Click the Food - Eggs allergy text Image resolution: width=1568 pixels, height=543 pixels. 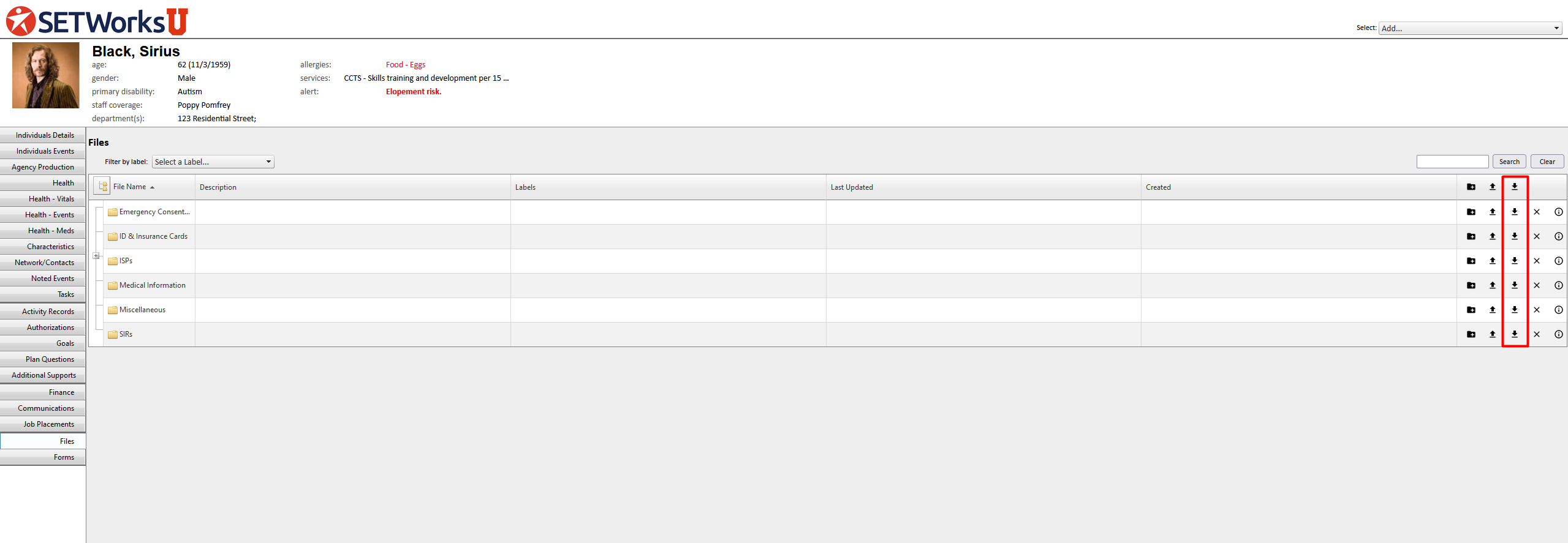(406, 65)
